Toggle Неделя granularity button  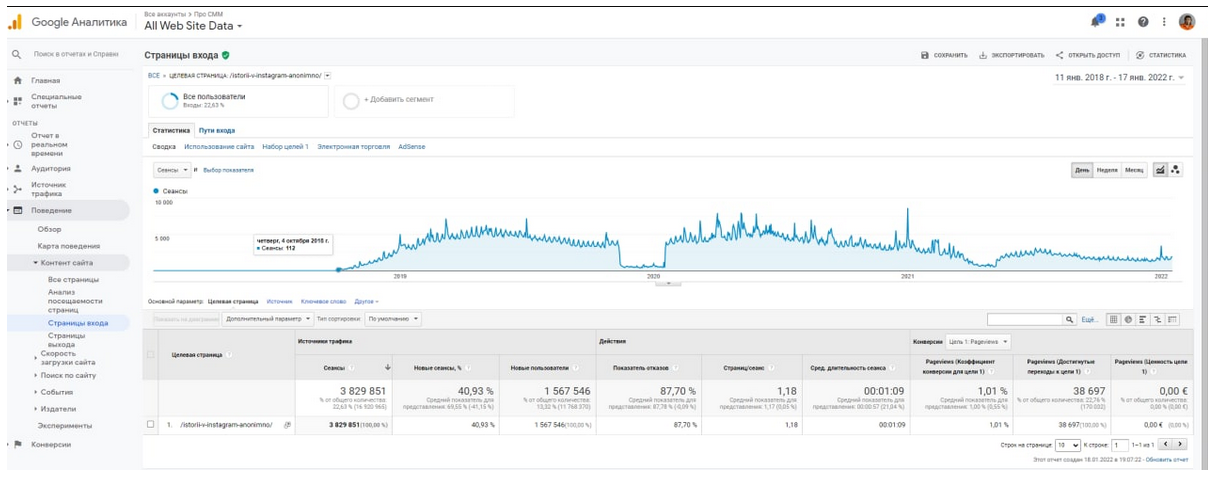1107,170
